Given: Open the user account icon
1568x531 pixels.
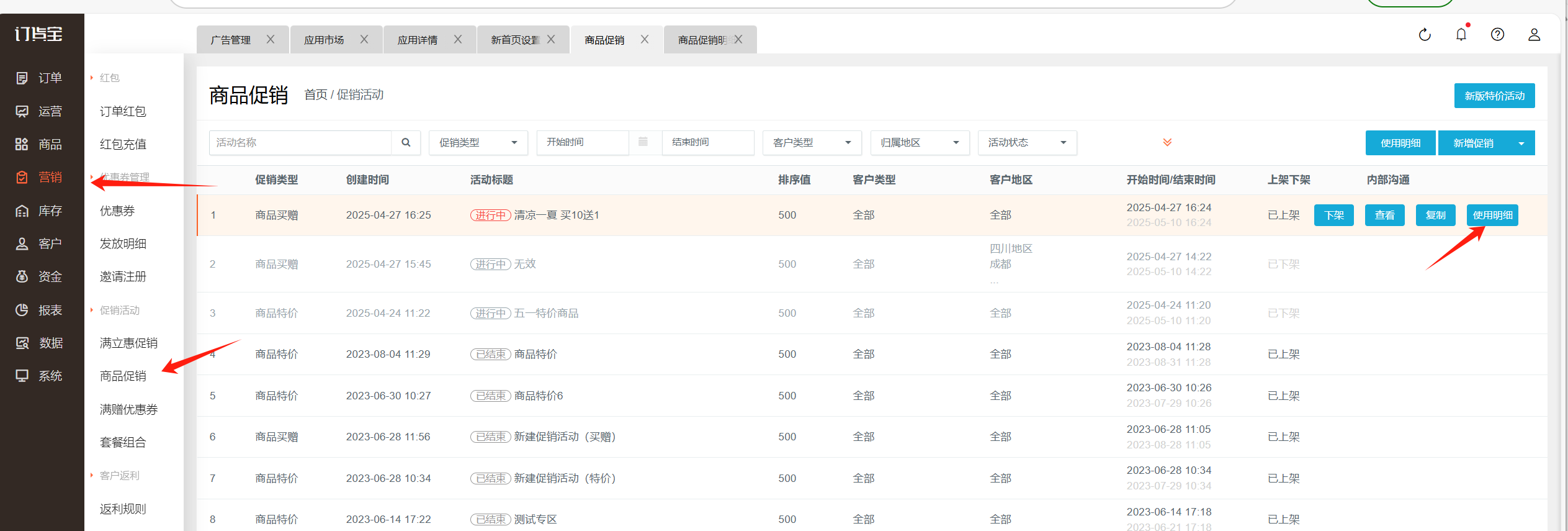Looking at the screenshot, I should point(1534,34).
